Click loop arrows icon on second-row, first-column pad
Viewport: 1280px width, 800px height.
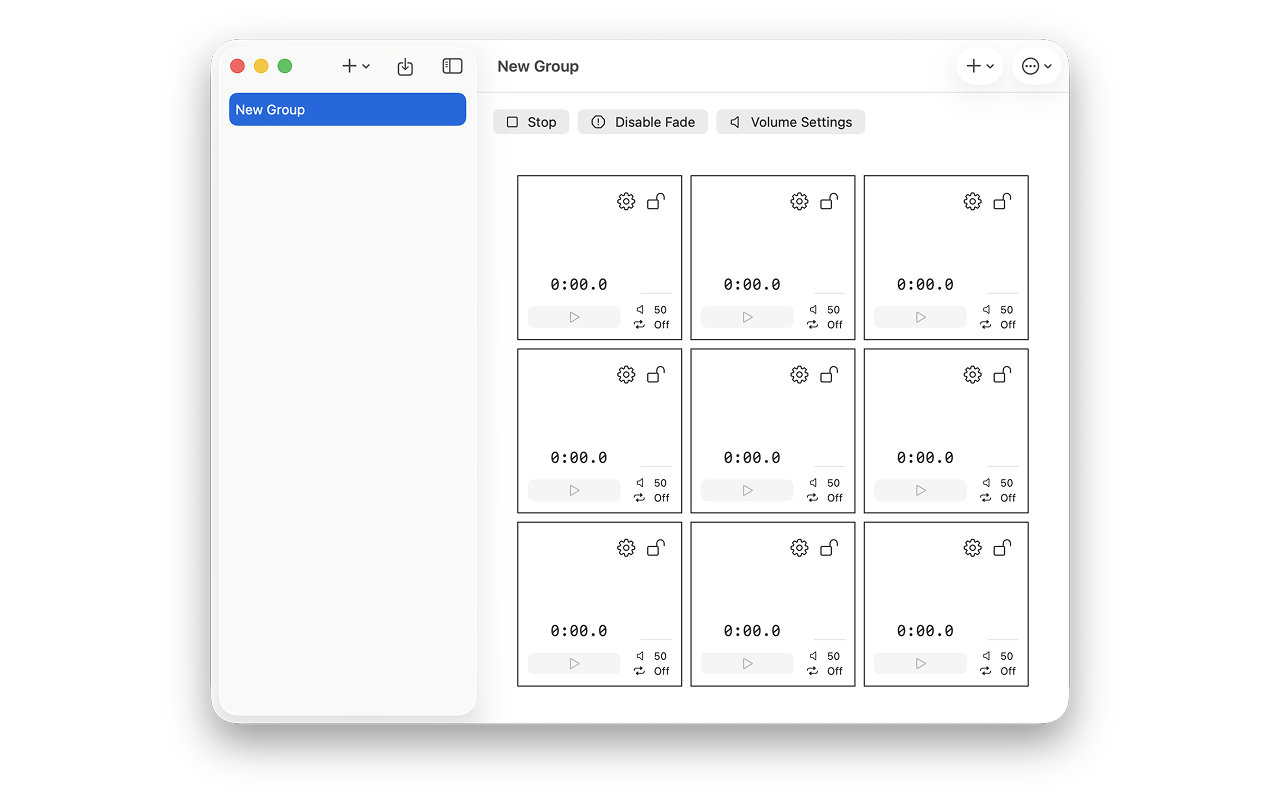point(639,497)
